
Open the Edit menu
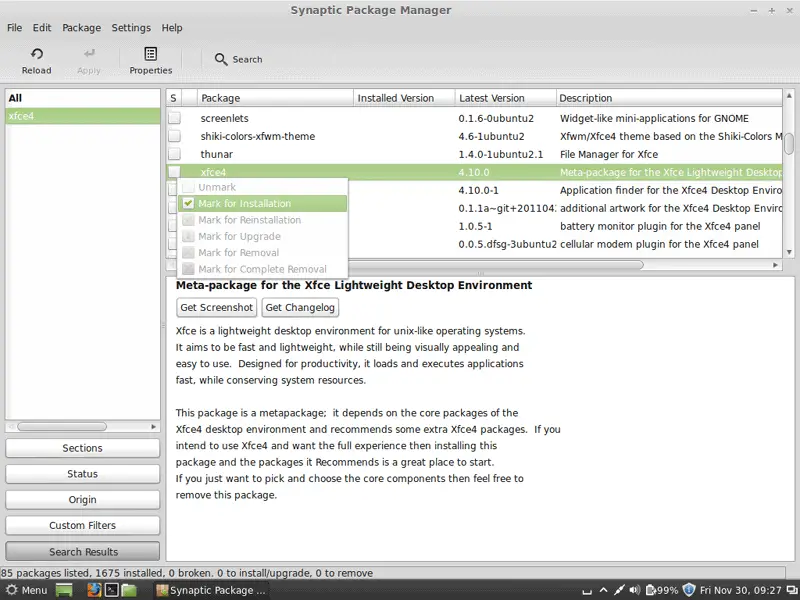(x=42, y=28)
